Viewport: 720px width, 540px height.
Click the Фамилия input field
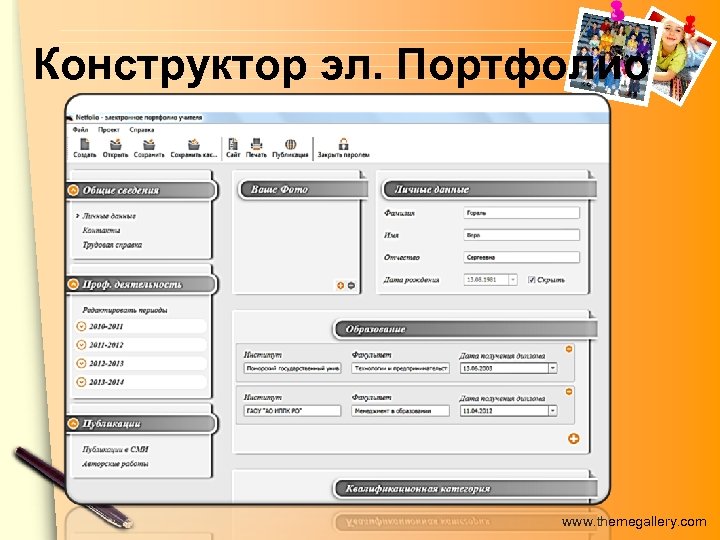[522, 213]
